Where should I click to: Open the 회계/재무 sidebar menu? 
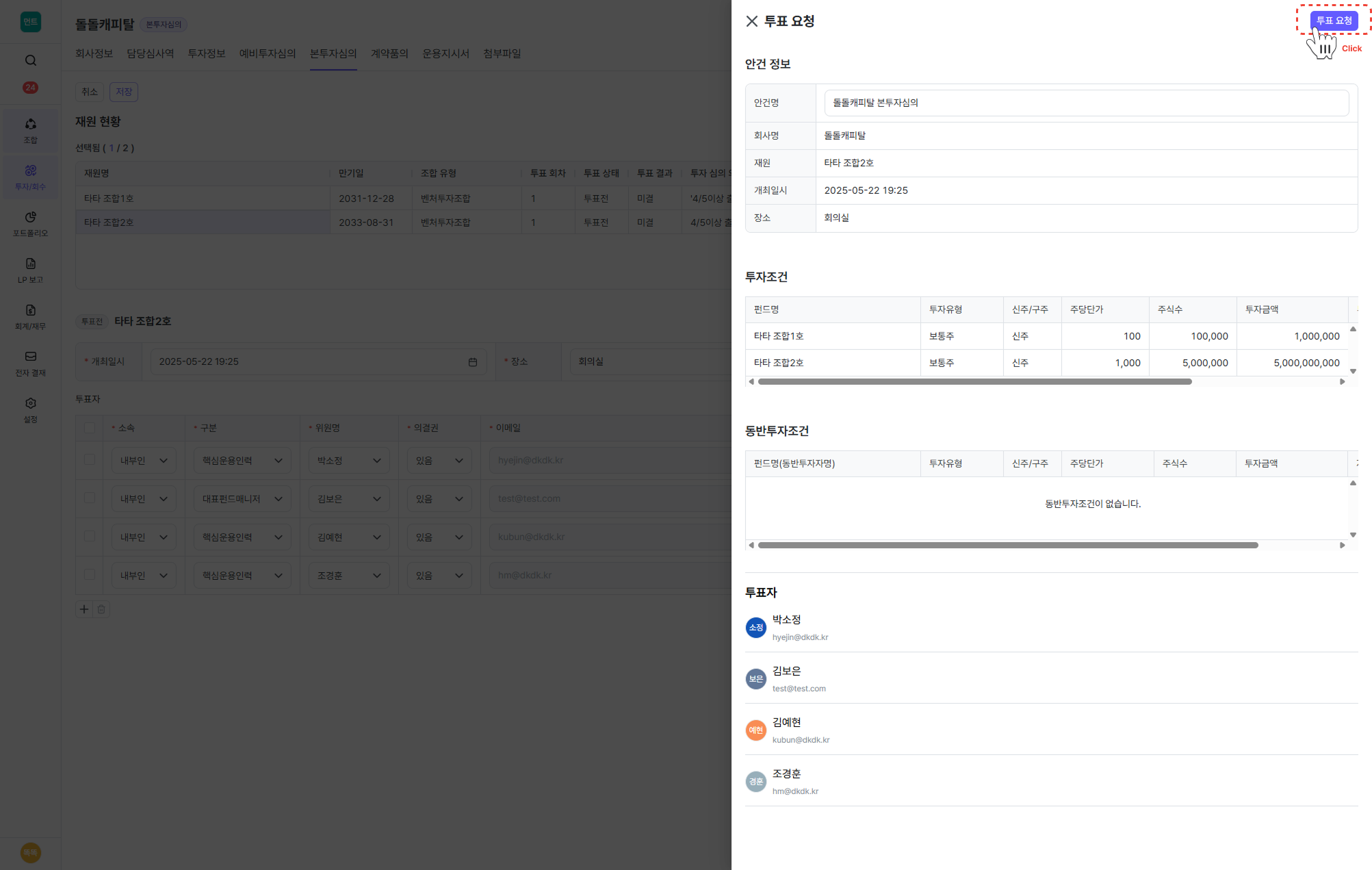31,317
